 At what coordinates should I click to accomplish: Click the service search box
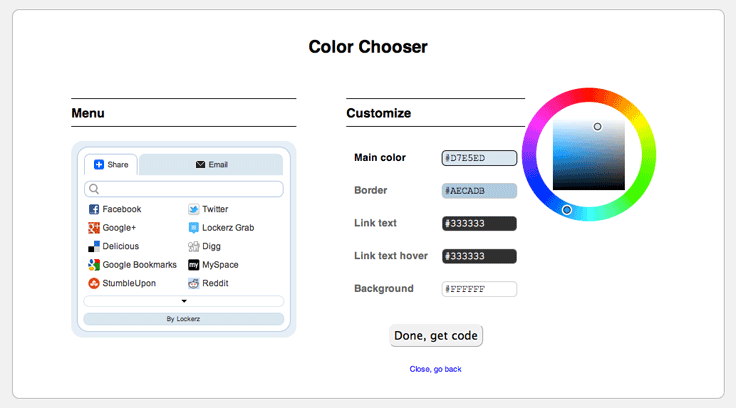point(184,189)
